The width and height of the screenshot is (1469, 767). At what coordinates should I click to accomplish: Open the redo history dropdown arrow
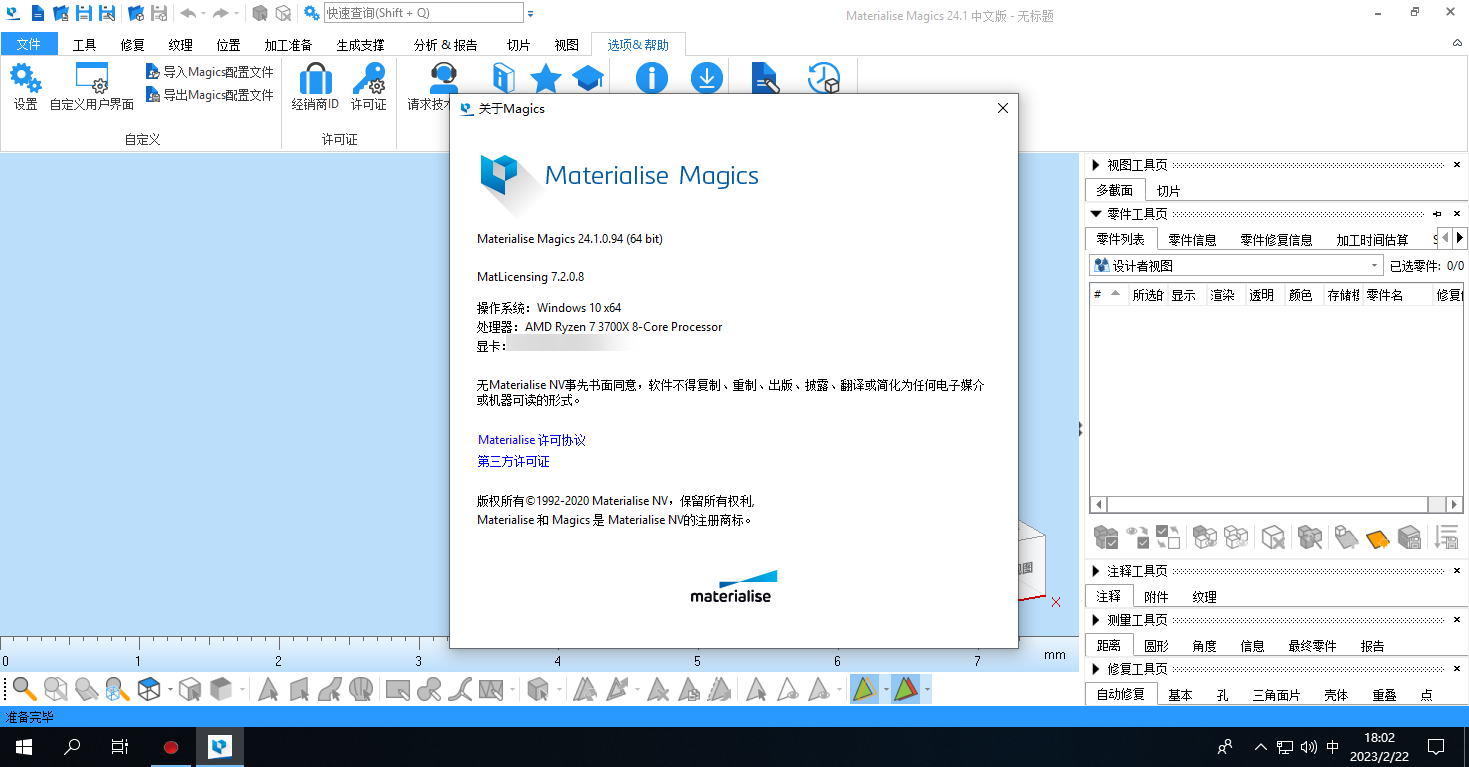coord(236,13)
